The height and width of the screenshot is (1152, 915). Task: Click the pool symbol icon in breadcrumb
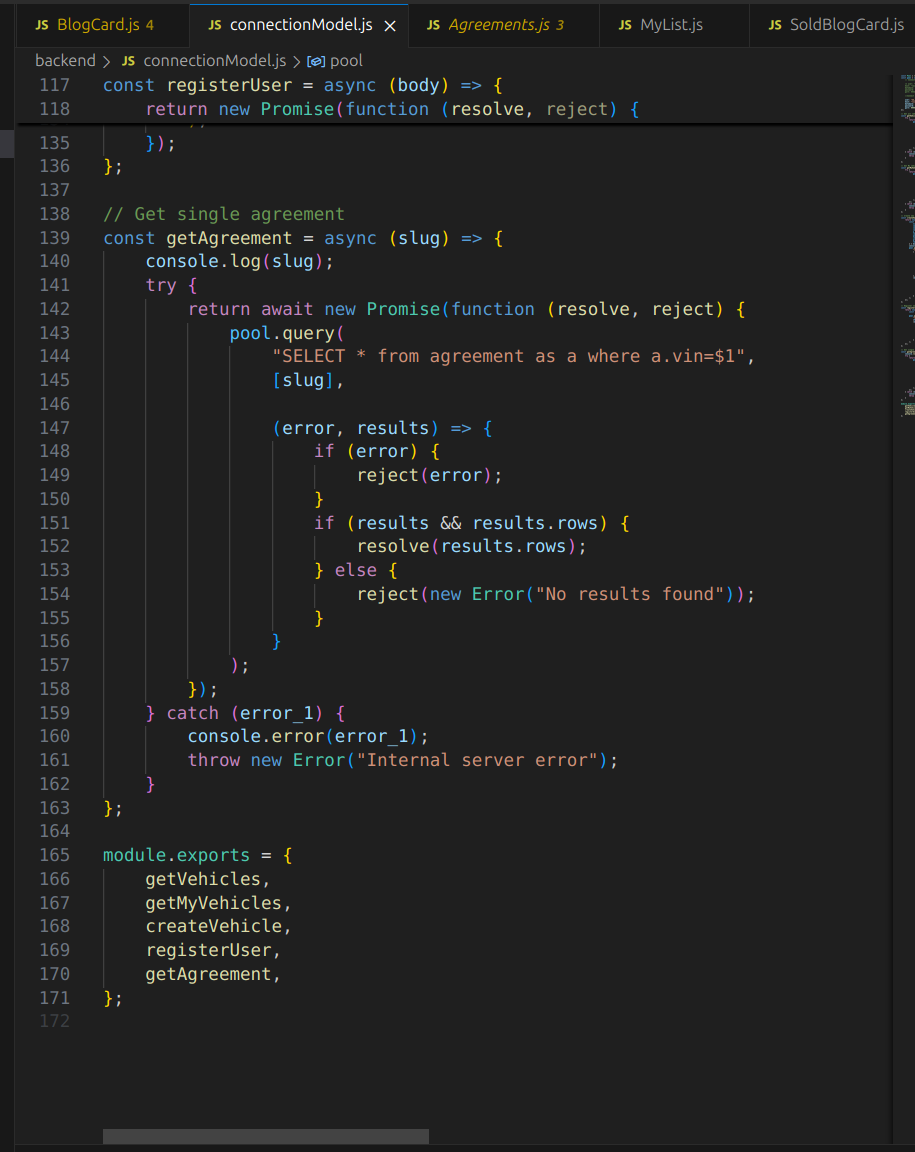[317, 61]
